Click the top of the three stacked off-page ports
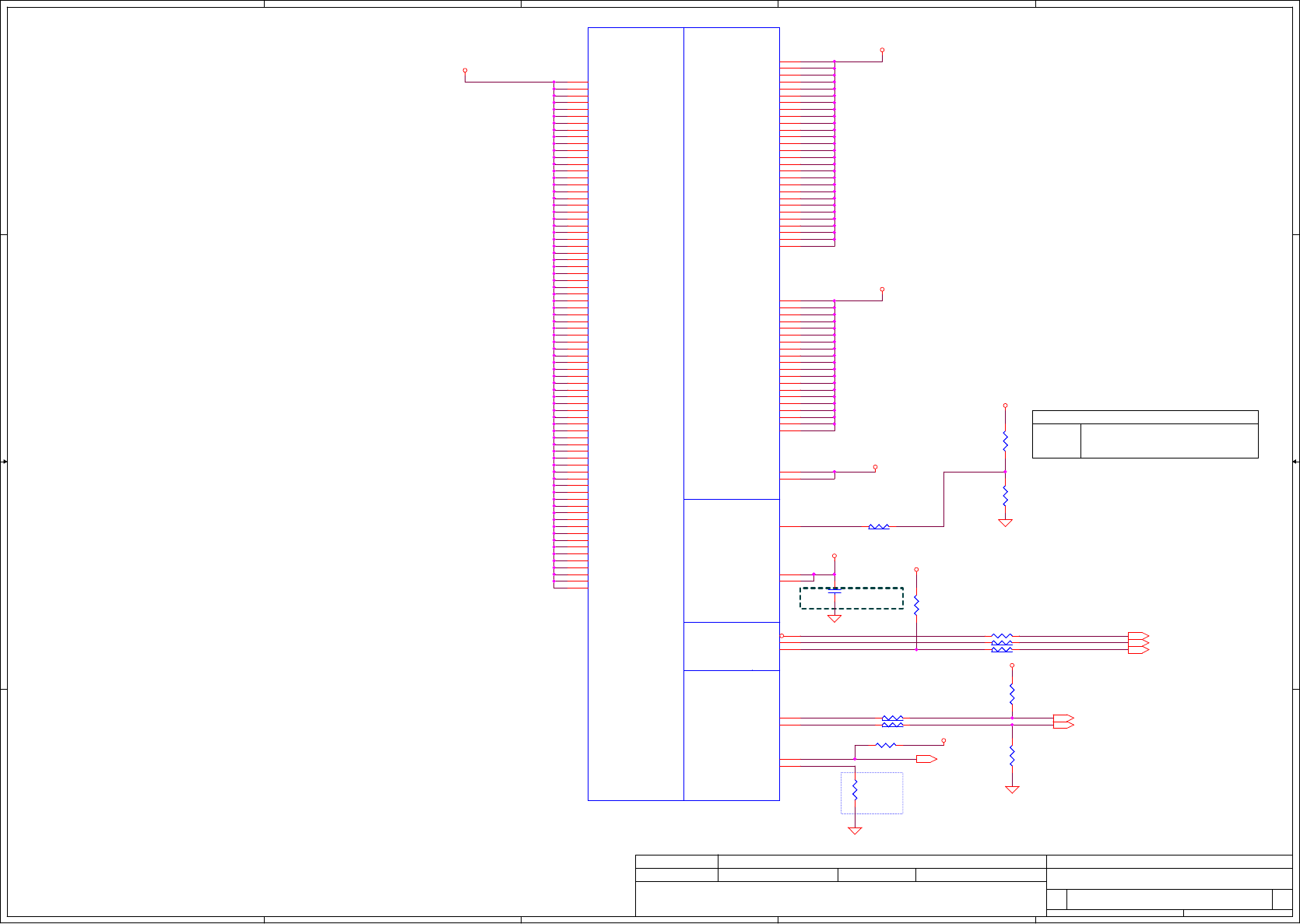 tap(1138, 636)
